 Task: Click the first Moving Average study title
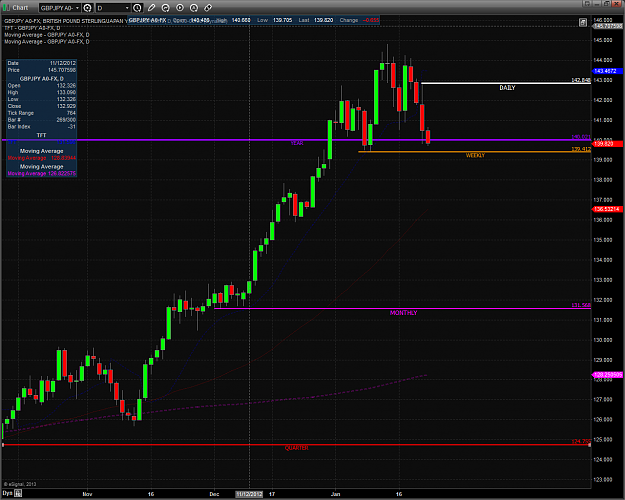pyautogui.click(x=47, y=35)
